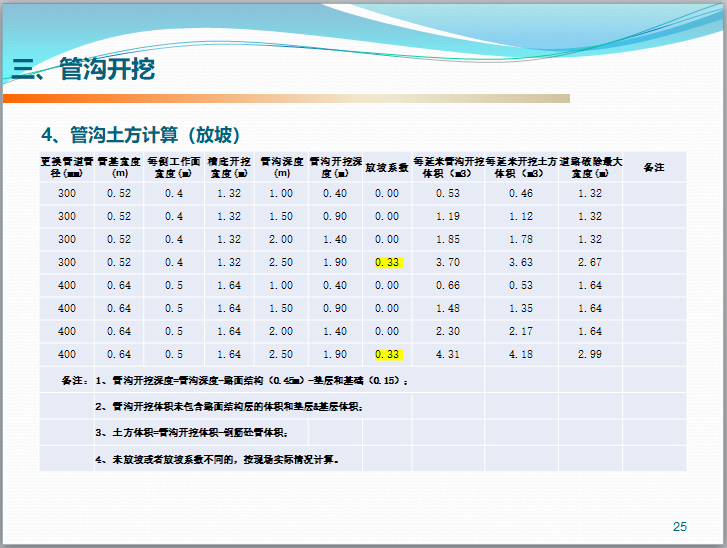727x548 pixels.
Task: Click yellow highlighted 0.33 beside 3.70
Action: [x=387, y=262]
